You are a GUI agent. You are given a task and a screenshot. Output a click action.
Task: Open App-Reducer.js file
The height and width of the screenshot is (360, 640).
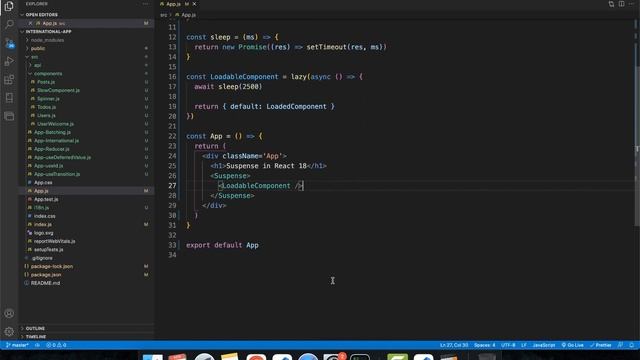(51, 149)
